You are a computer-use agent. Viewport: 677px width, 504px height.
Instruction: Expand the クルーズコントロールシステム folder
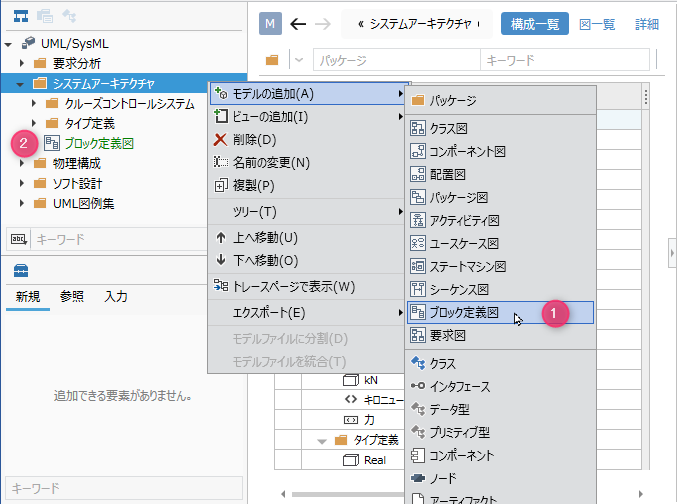[34, 104]
